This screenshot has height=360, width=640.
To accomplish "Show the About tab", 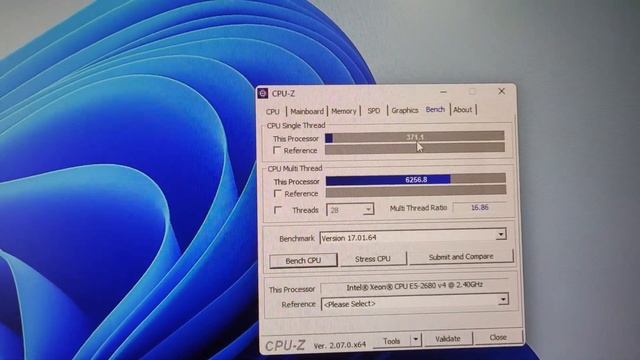I will [x=462, y=109].
